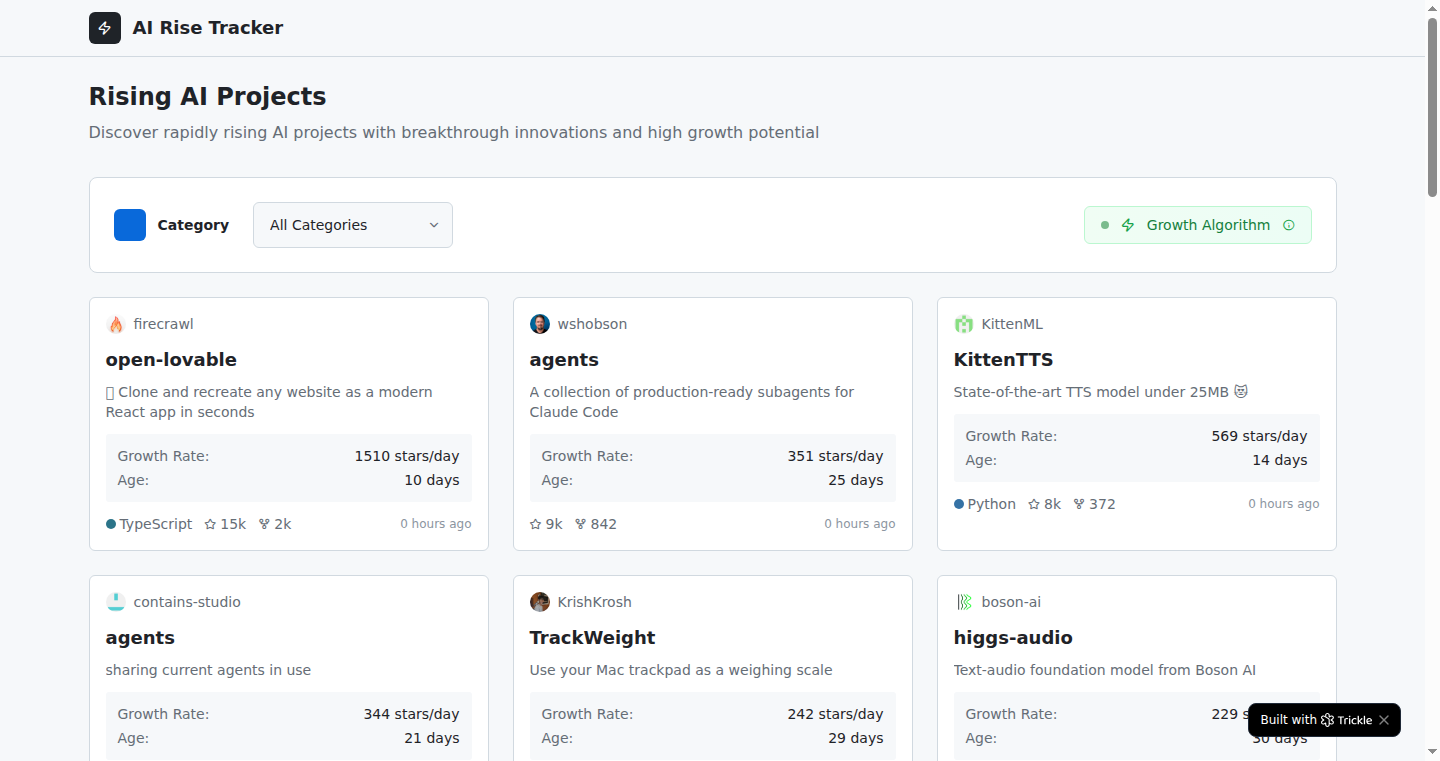This screenshot has width=1440, height=761.
Task: Click the blue Category icon square
Action: pos(130,225)
